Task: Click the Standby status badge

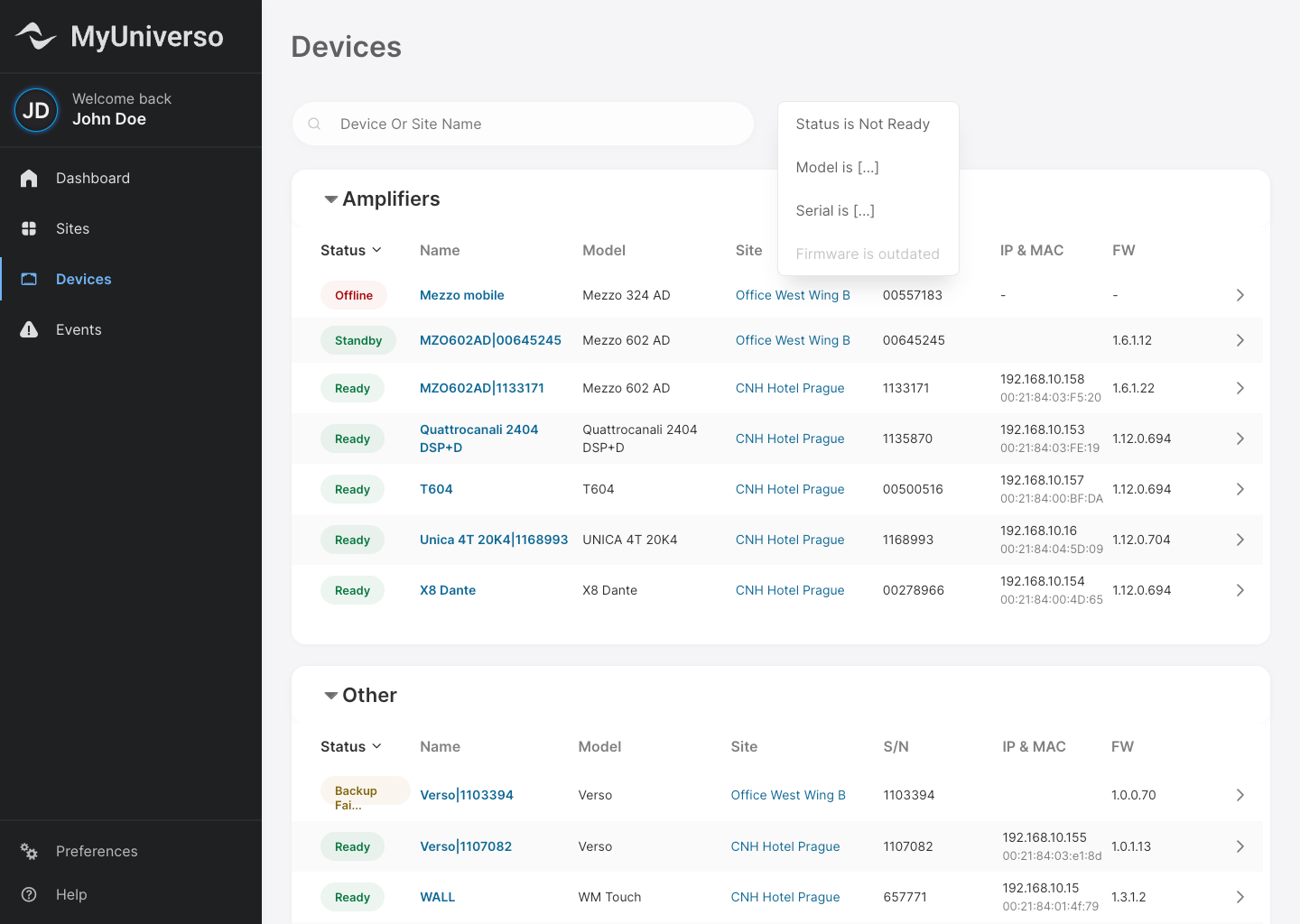Action: (x=358, y=340)
